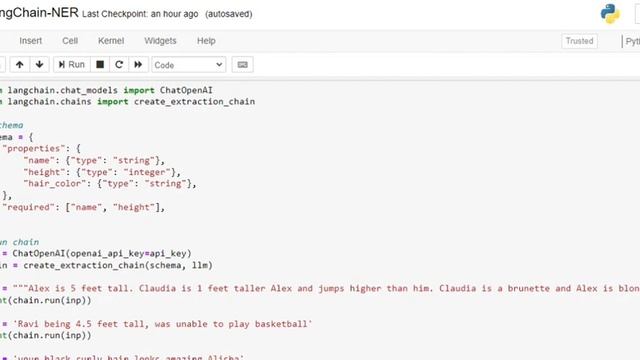Click the 'Alex is 5 feet tall' string
This screenshot has width=640, height=360.
point(326,289)
